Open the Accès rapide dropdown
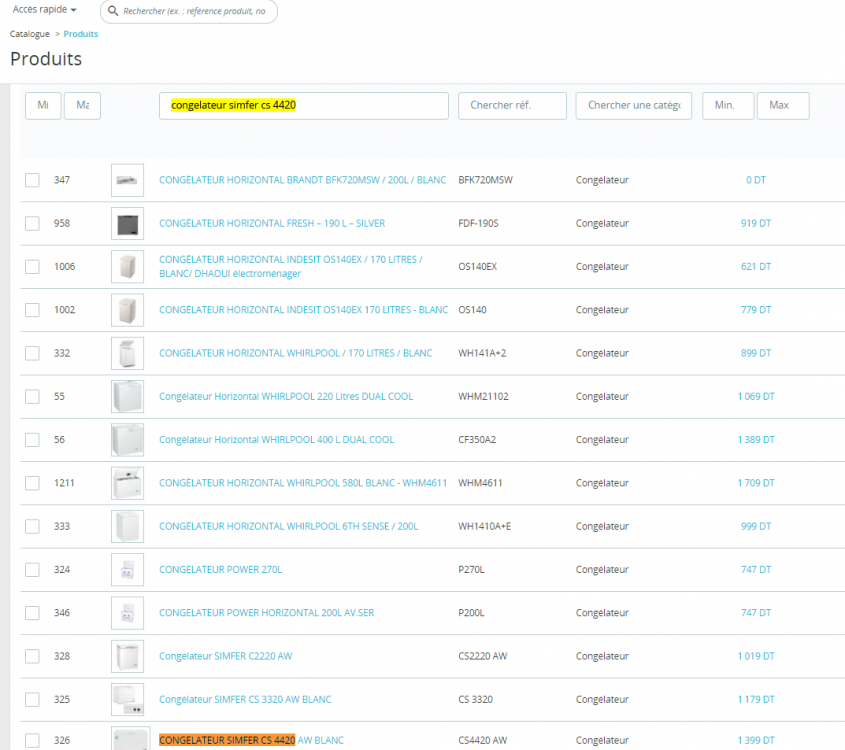 (x=45, y=10)
